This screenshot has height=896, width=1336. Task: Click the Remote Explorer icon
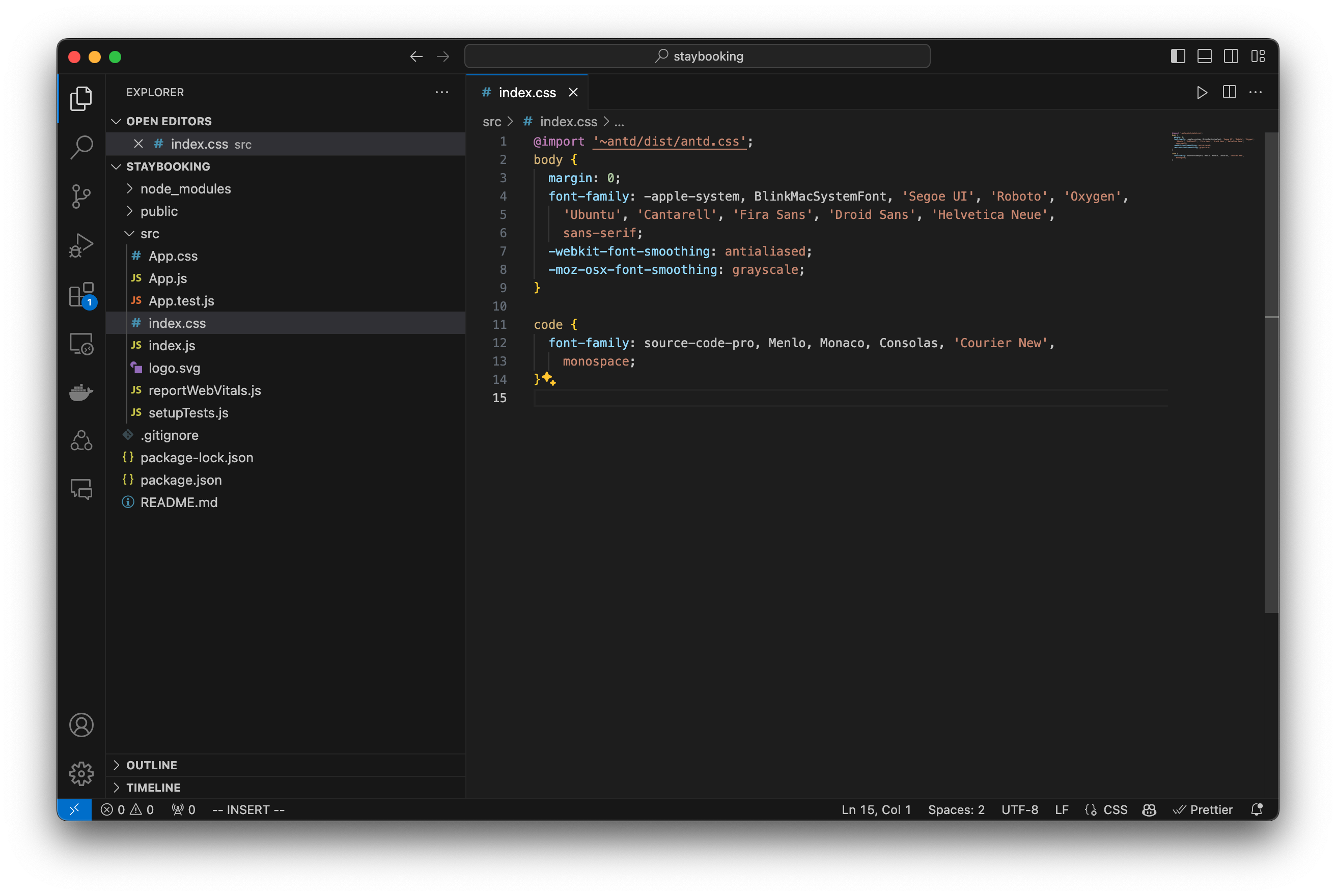tap(81, 344)
